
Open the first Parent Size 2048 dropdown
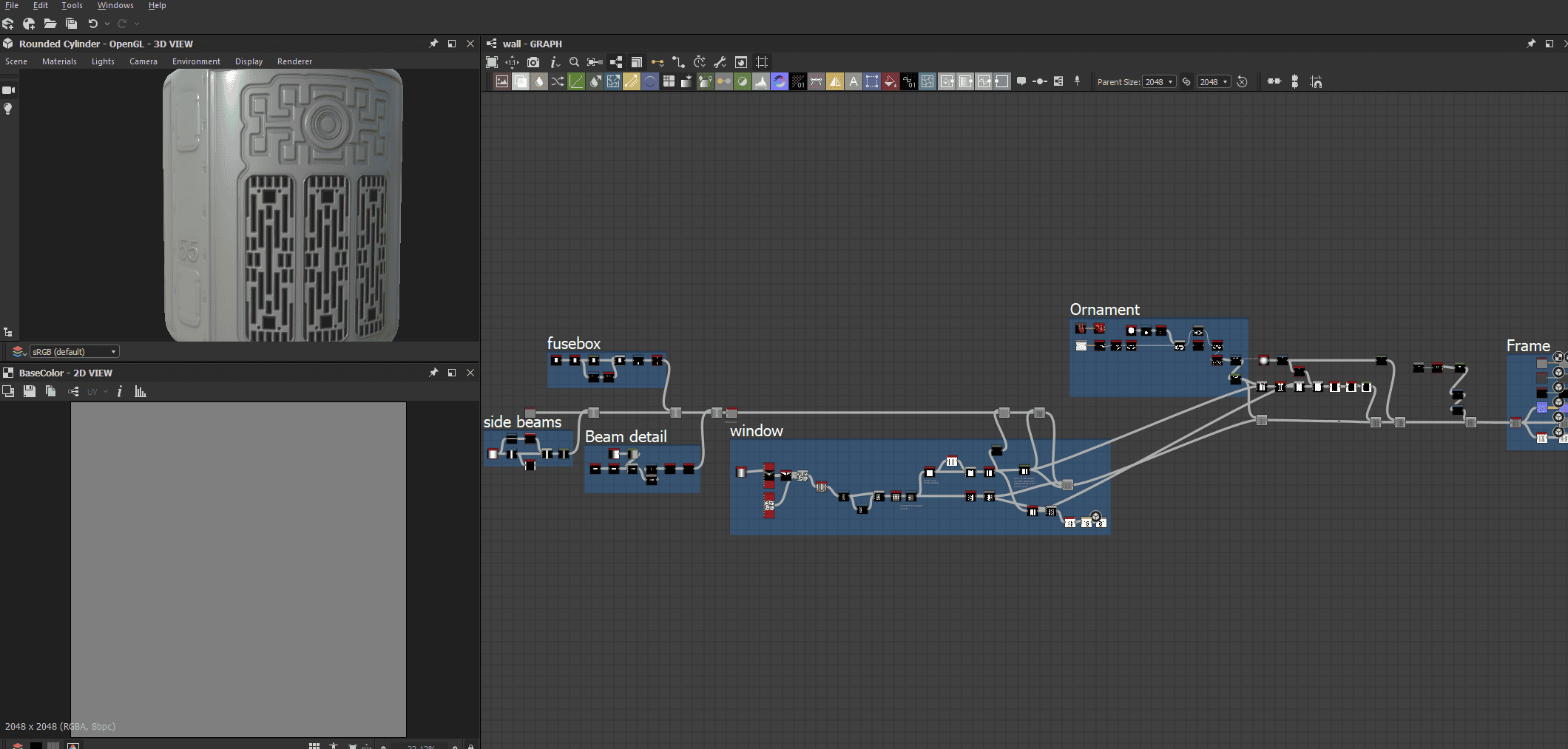coord(1158,82)
